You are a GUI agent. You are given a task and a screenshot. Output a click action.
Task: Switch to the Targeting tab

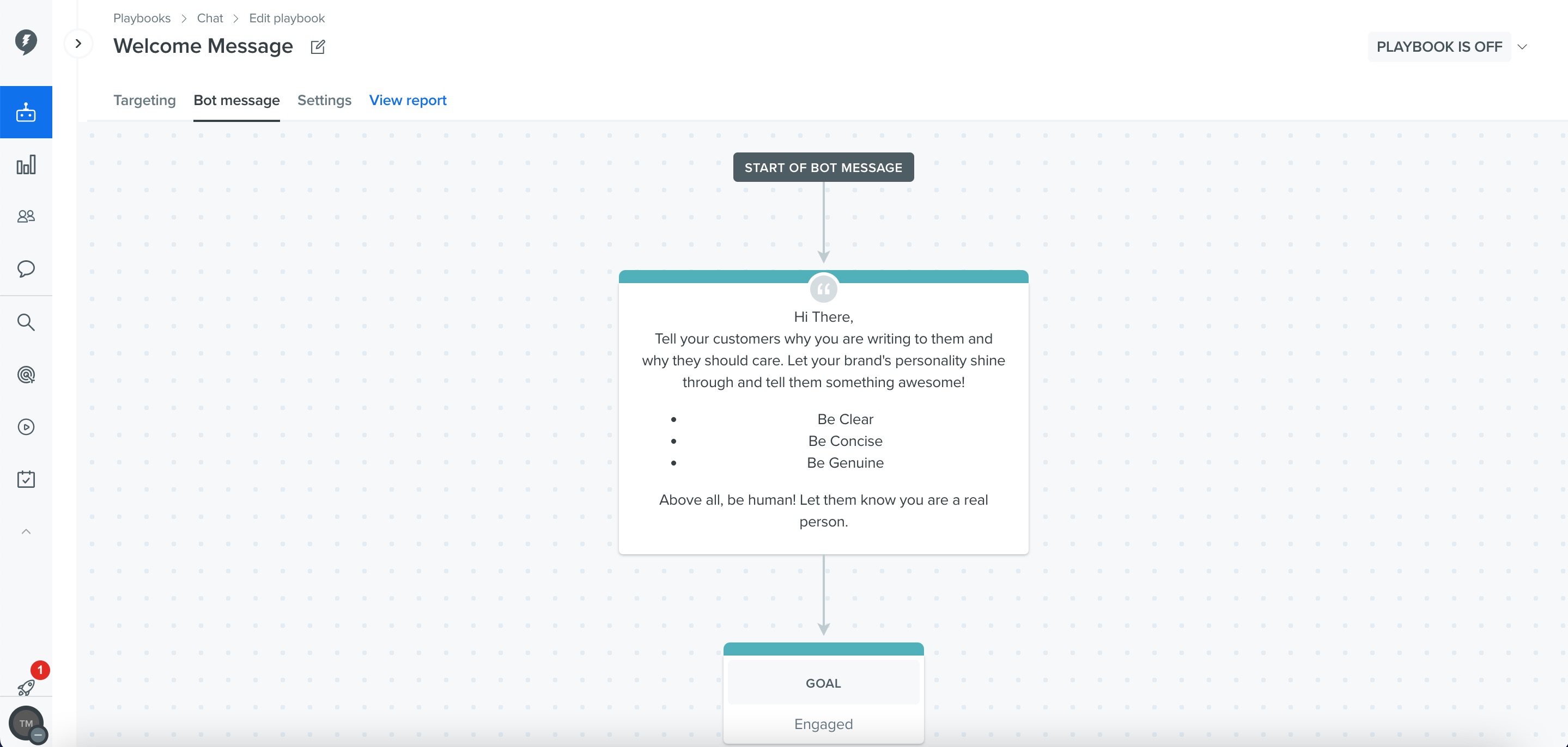tap(144, 100)
